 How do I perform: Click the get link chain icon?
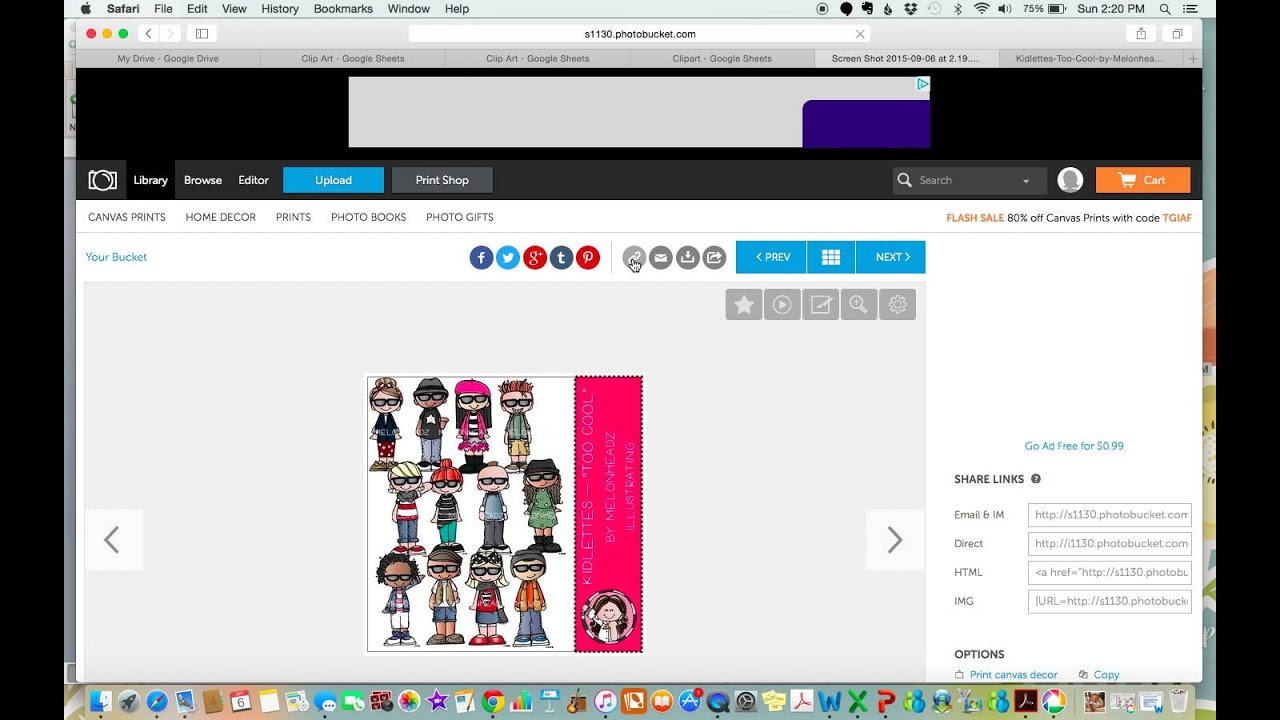tap(634, 258)
